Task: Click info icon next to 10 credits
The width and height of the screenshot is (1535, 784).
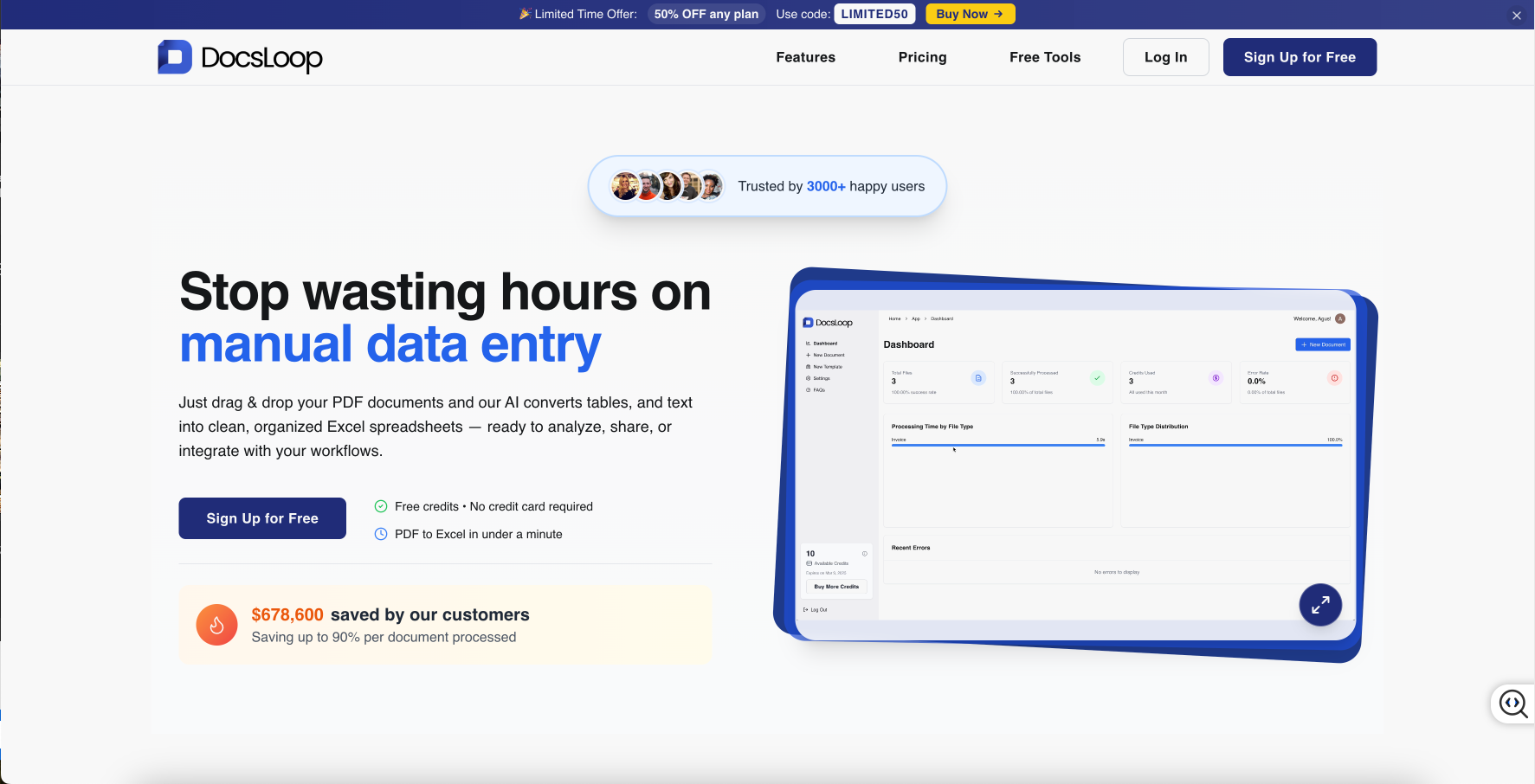Action: pos(864,553)
